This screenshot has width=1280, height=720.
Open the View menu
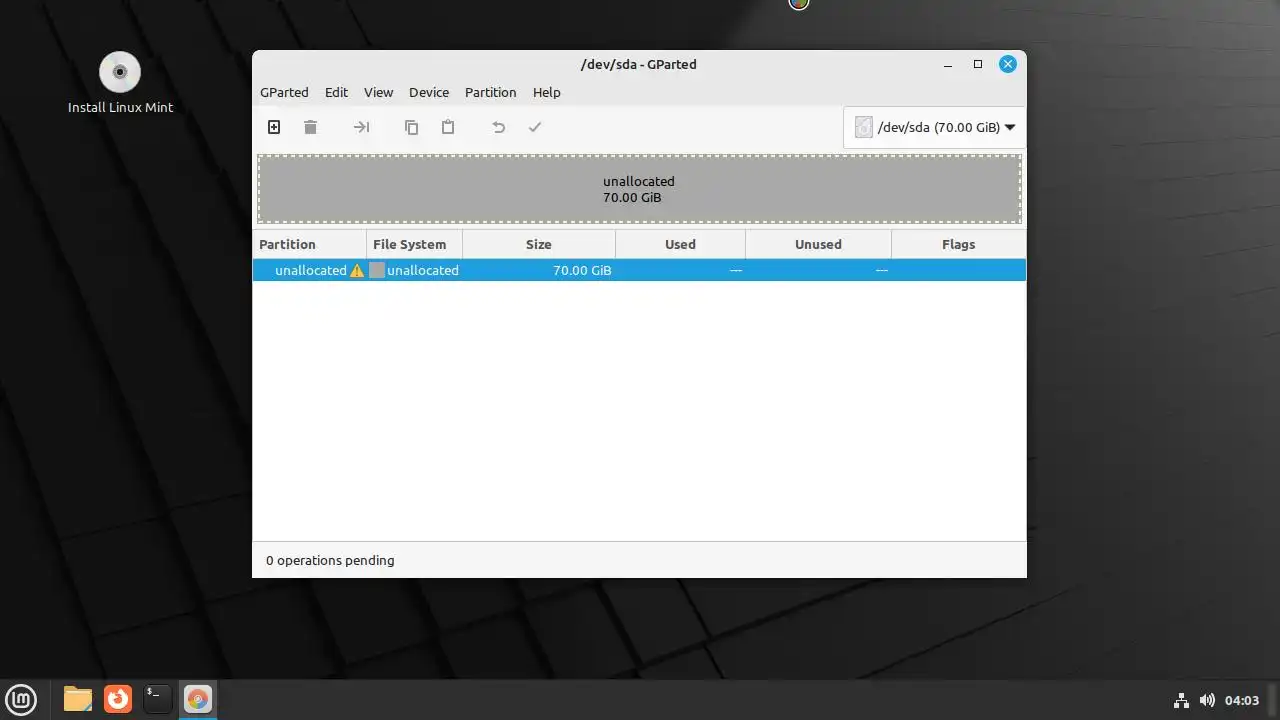[x=378, y=92]
